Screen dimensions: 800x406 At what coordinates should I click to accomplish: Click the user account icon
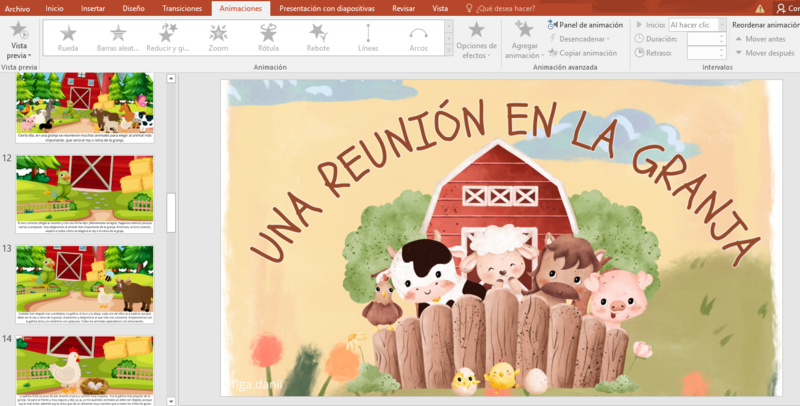click(781, 8)
